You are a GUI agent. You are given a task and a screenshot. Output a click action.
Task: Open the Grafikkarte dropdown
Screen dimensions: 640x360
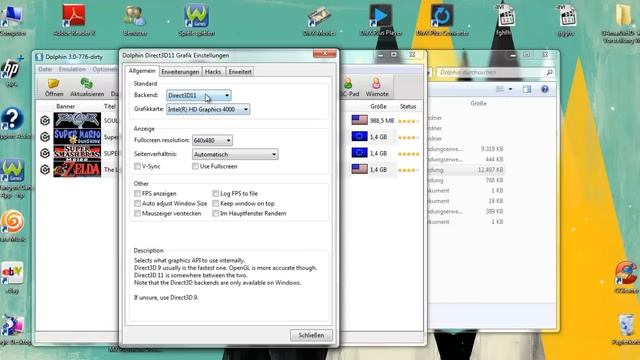pos(208,109)
